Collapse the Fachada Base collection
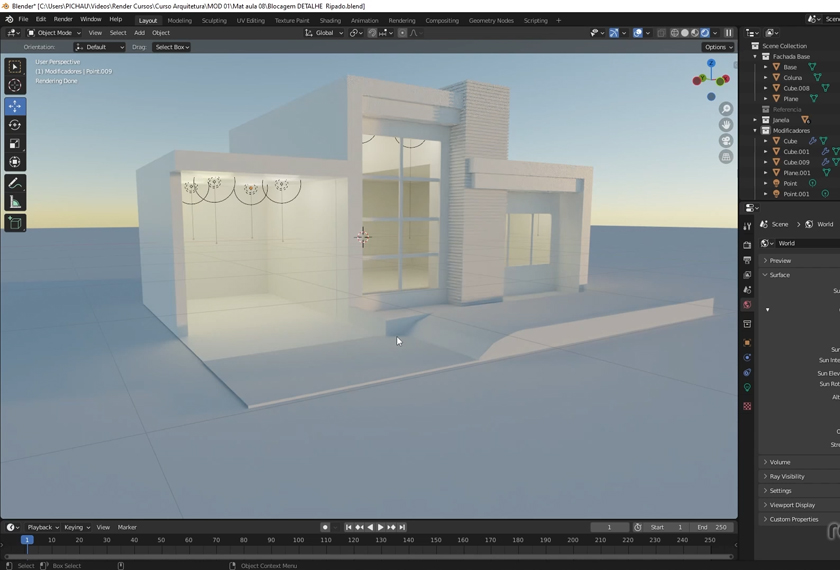The width and height of the screenshot is (840, 570). (756, 57)
